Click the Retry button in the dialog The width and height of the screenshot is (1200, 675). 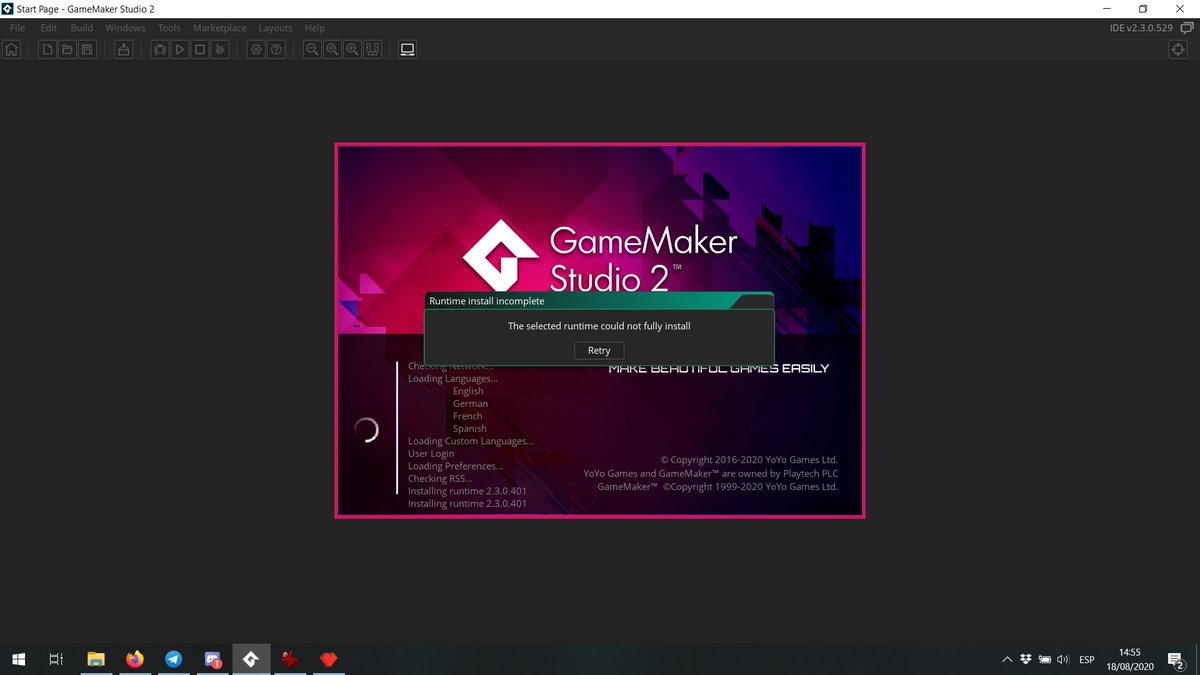pyautogui.click(x=599, y=350)
